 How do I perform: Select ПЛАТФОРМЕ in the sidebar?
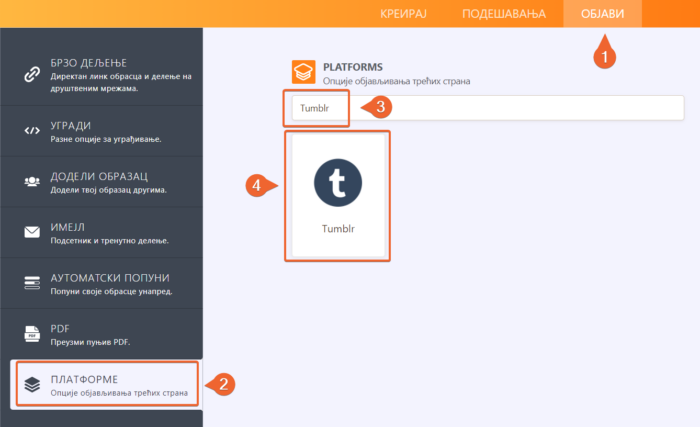pyautogui.click(x=106, y=385)
